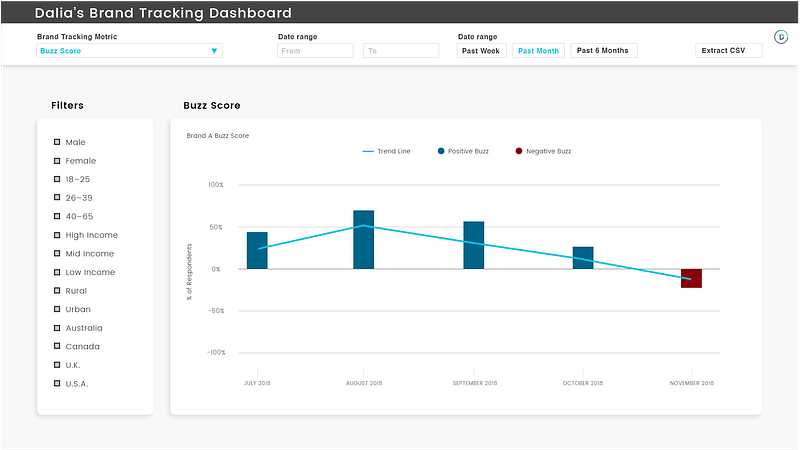This screenshot has width=800, height=450.
Task: Choose the Past 6 Months range
Action: (604, 51)
